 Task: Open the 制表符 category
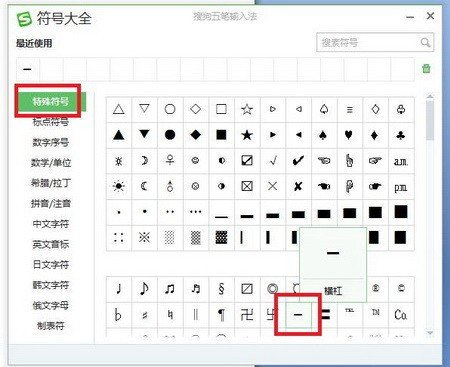coord(51,326)
